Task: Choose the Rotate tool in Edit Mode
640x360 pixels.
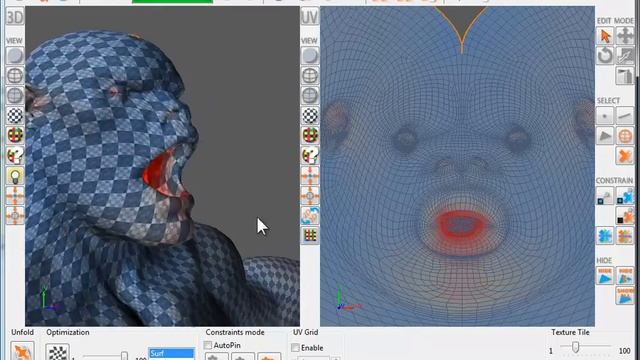Action: tap(605, 56)
